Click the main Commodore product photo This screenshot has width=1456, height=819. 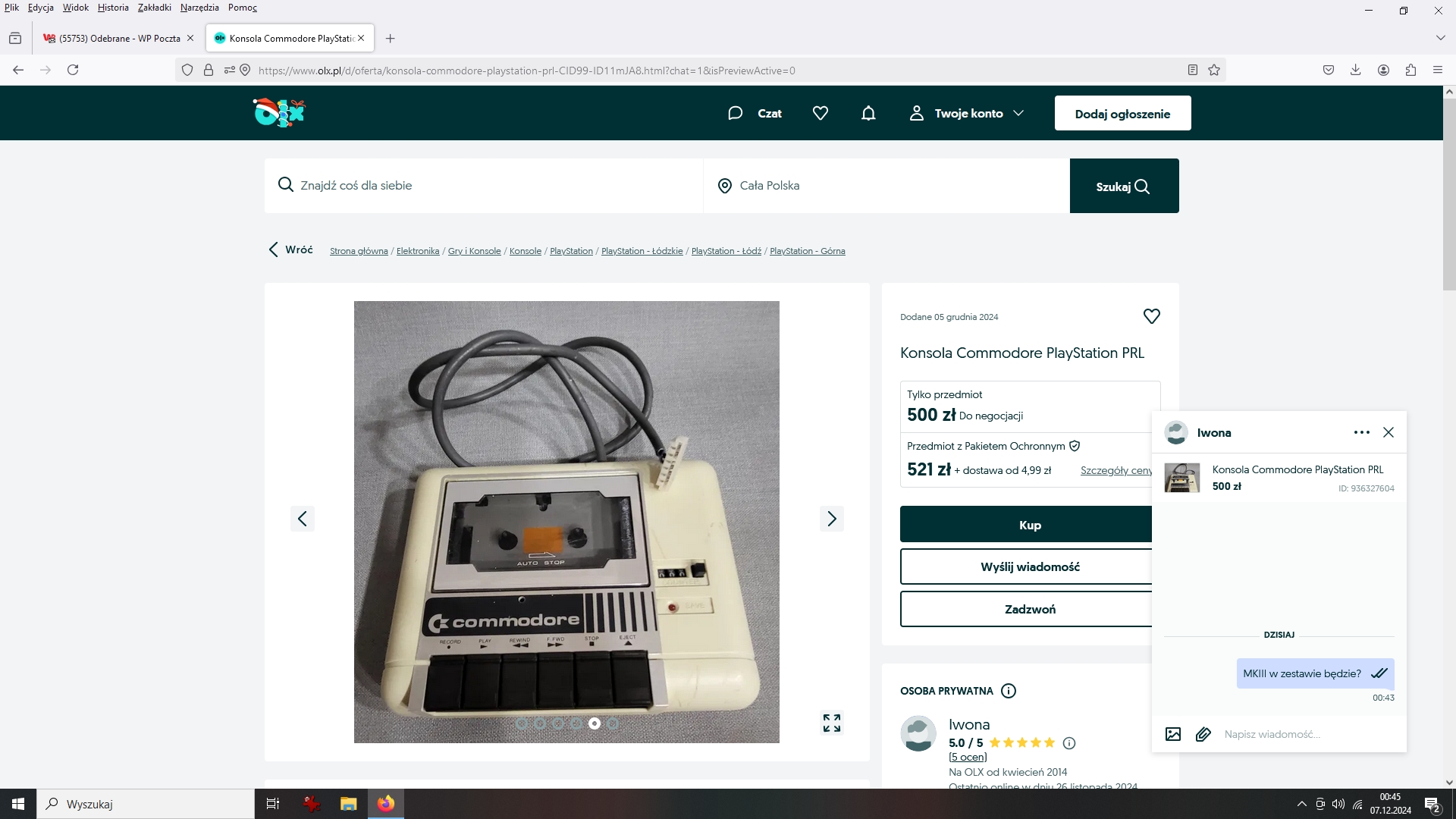(566, 522)
